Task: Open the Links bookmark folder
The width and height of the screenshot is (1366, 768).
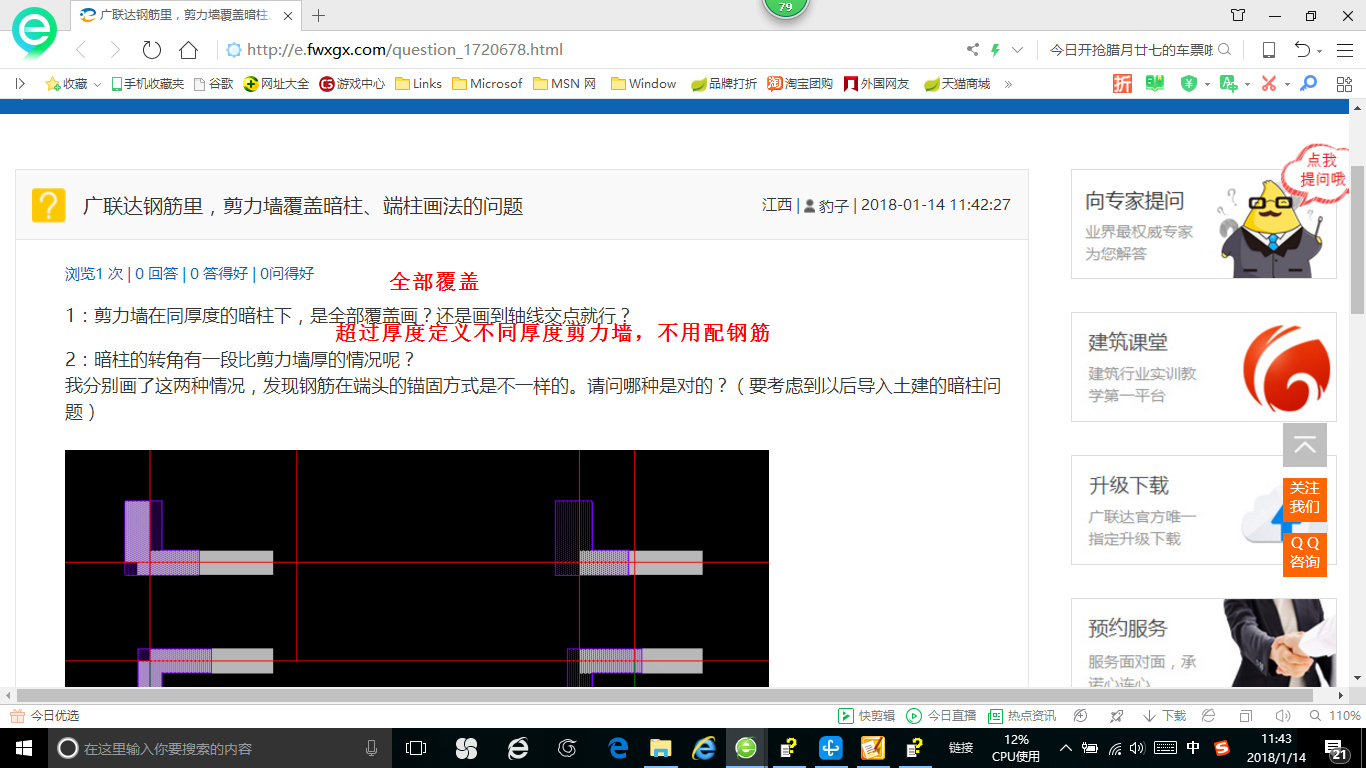Action: (x=419, y=84)
